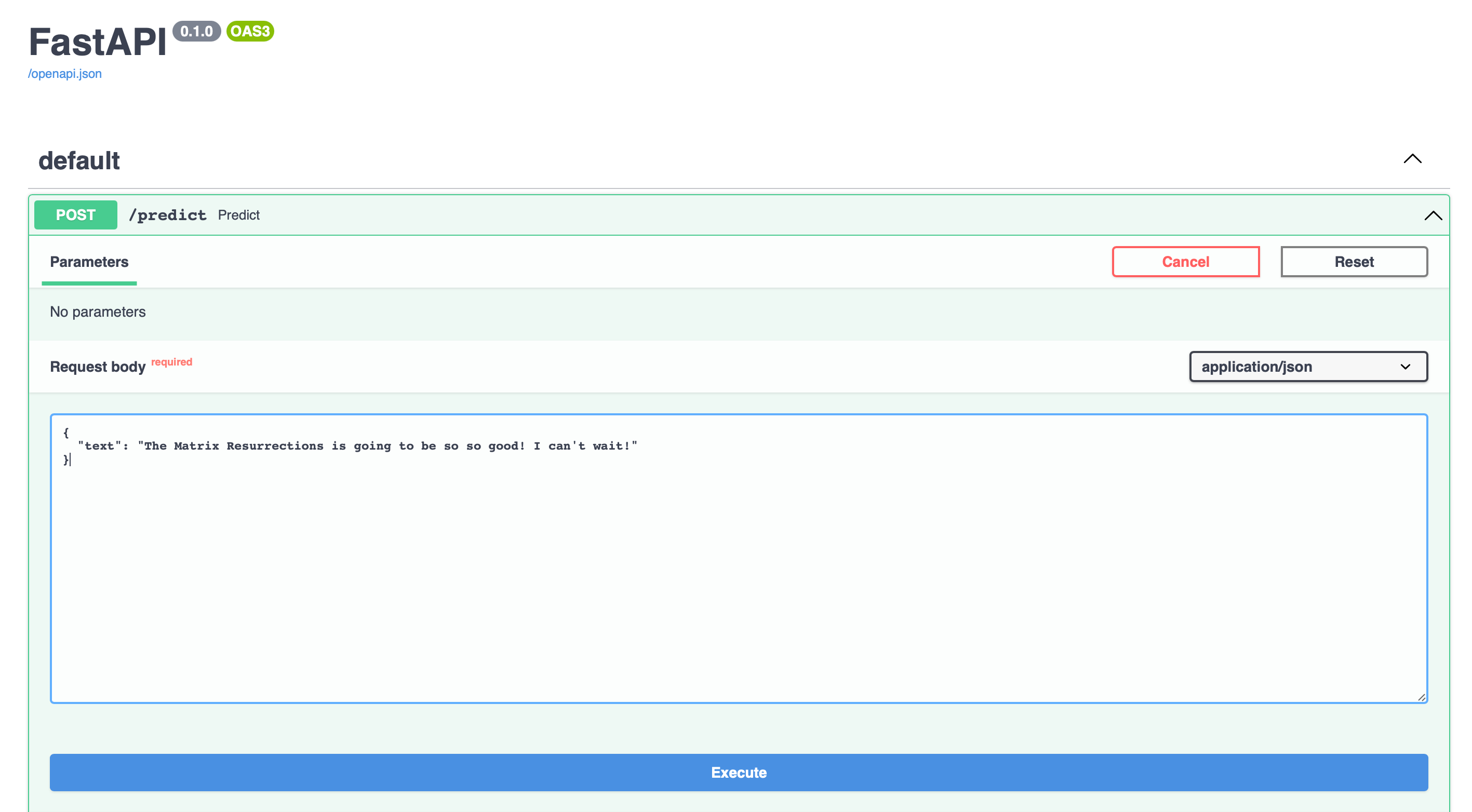
Task: Click the /predict endpoint path text
Action: coord(167,215)
